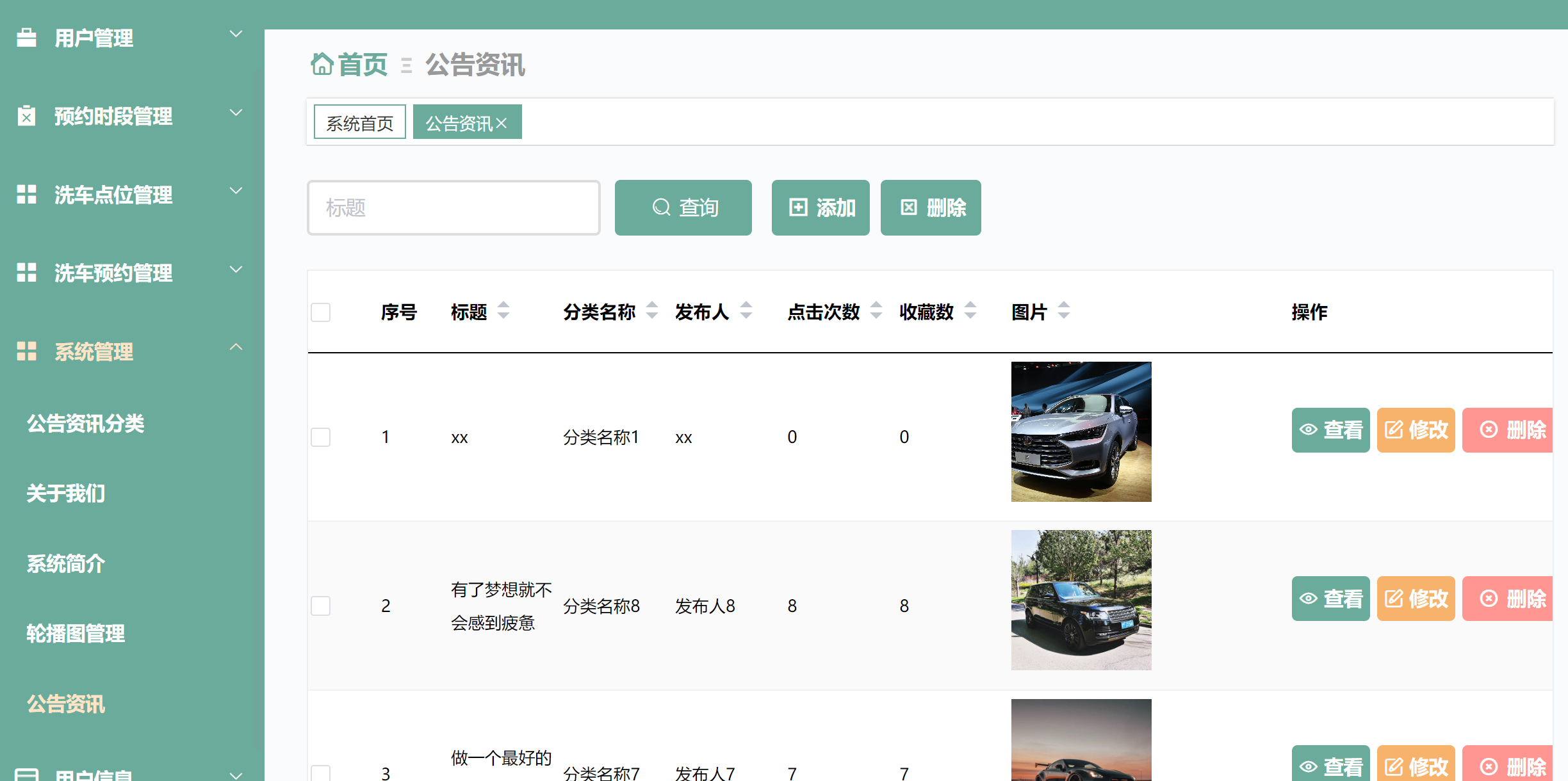Click the pencil icon on row 3 修改 button
This screenshot has height=781, width=1568.
tap(1394, 767)
